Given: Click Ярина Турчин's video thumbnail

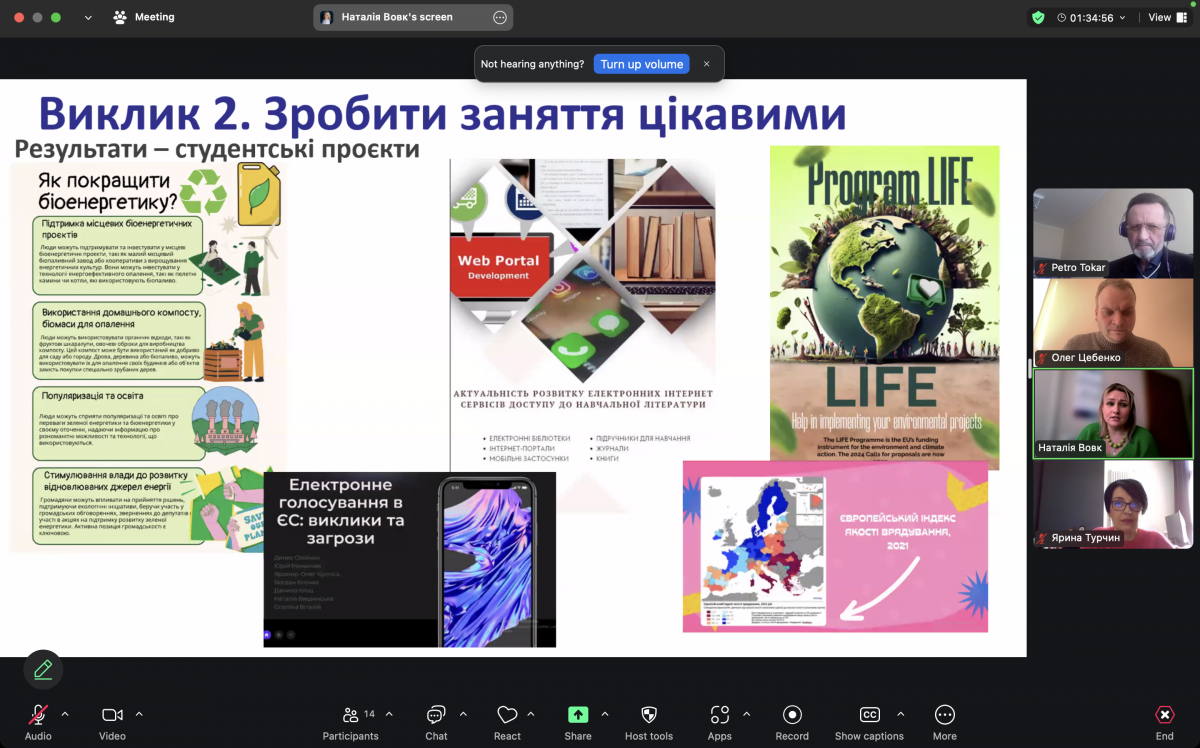Looking at the screenshot, I should tap(1113, 504).
